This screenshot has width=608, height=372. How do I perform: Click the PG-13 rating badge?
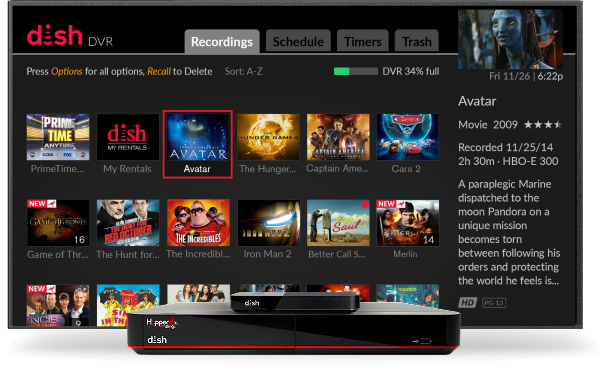[x=494, y=303]
